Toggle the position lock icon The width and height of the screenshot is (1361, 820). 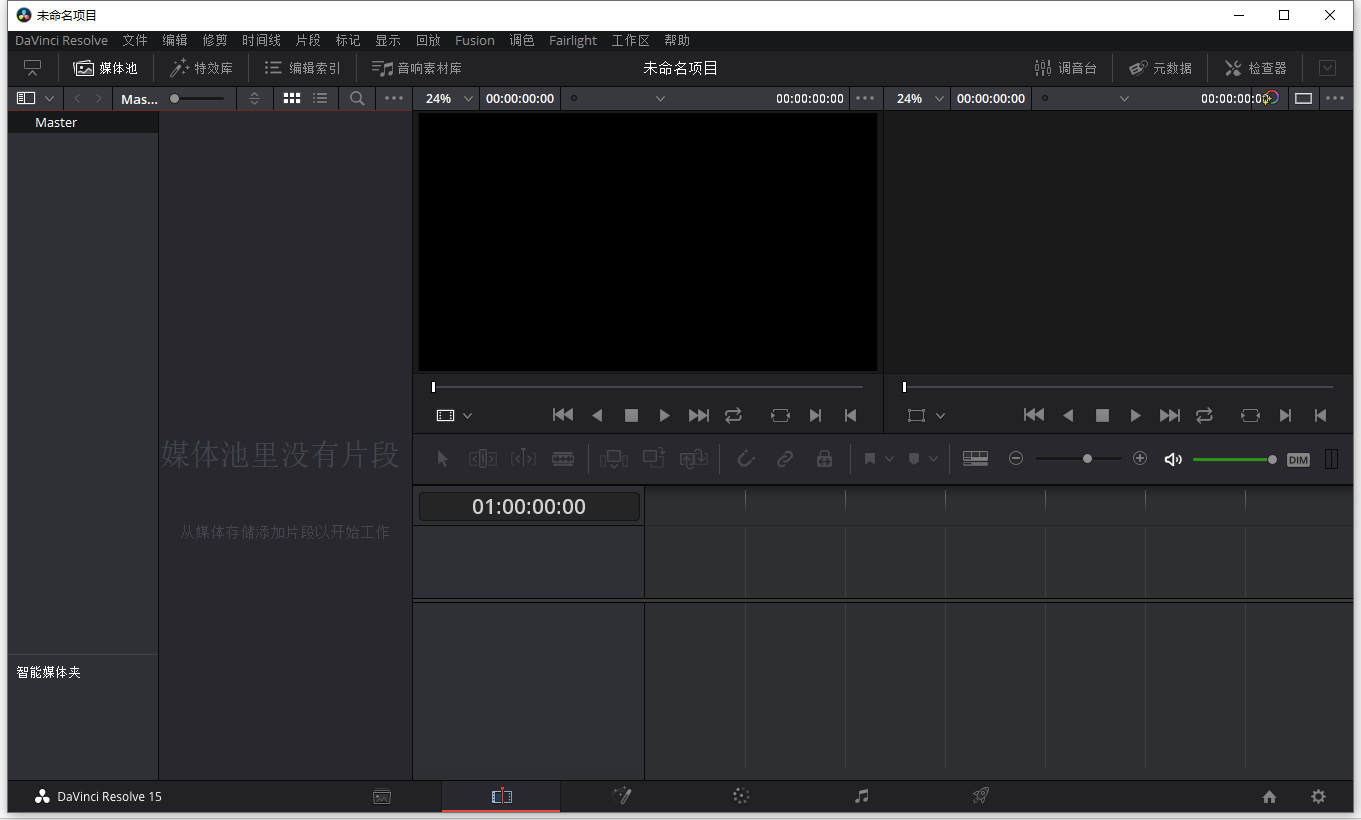824,458
